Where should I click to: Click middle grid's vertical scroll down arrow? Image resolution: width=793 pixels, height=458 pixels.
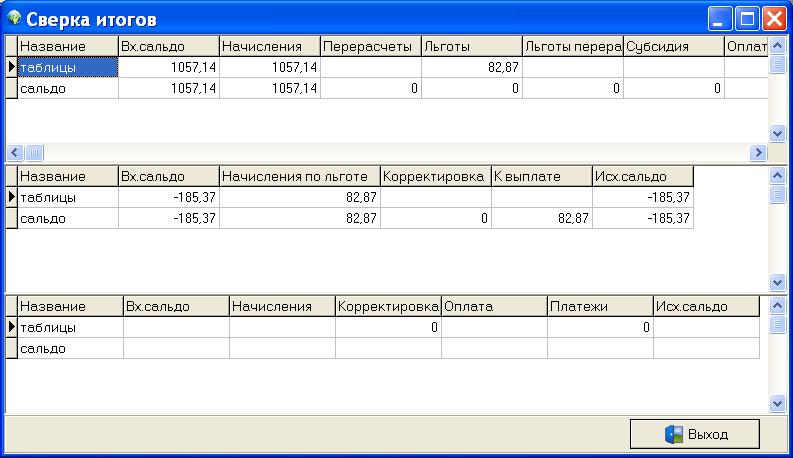click(778, 283)
